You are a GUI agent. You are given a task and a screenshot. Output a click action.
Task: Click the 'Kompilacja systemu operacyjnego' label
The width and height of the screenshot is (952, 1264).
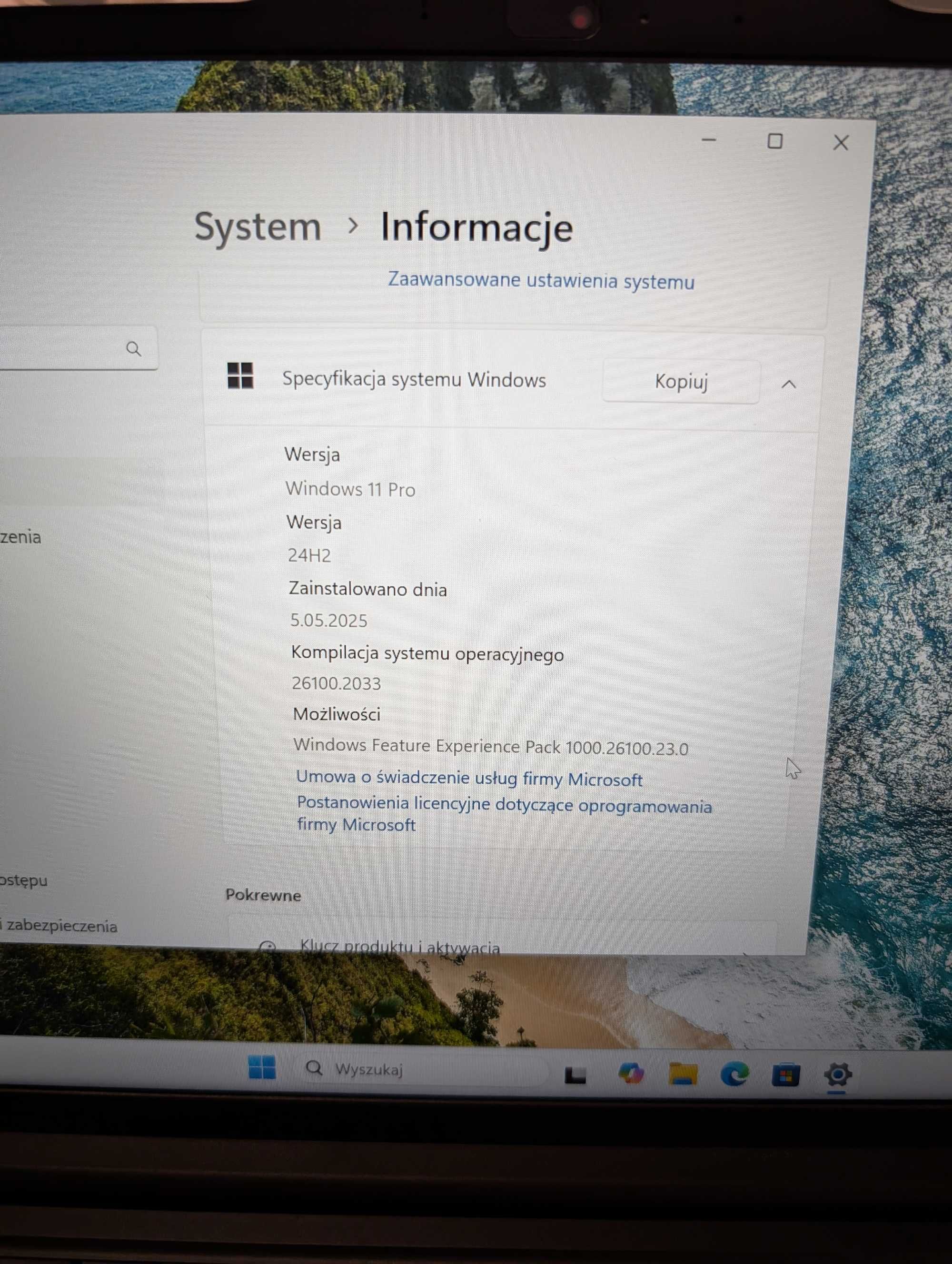[427, 654]
